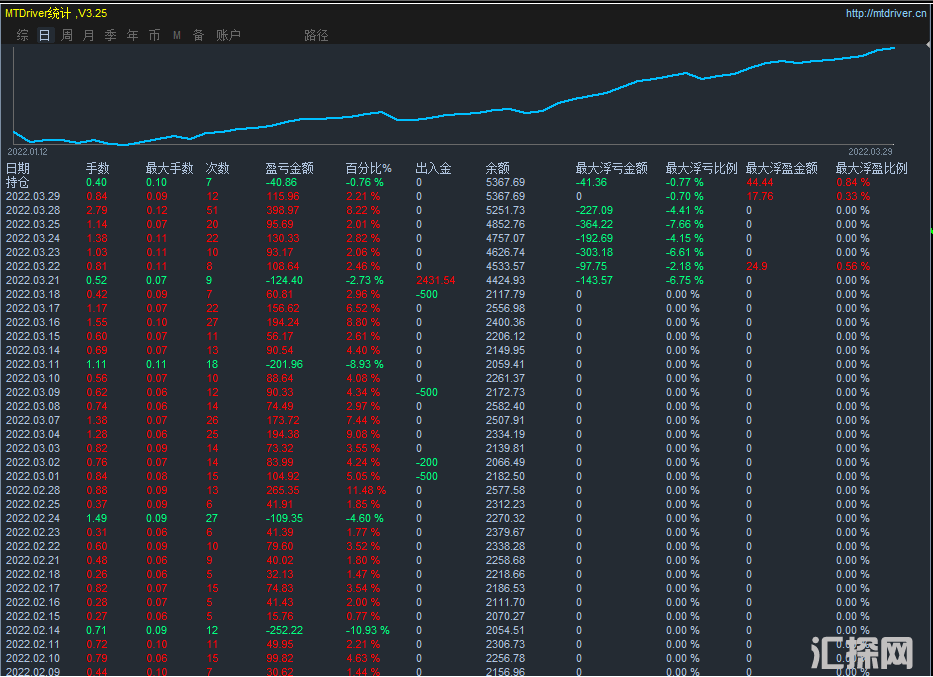This screenshot has height=677, width=933.
Task: Open the 周 weekly statistics tab
Action: tap(67, 35)
